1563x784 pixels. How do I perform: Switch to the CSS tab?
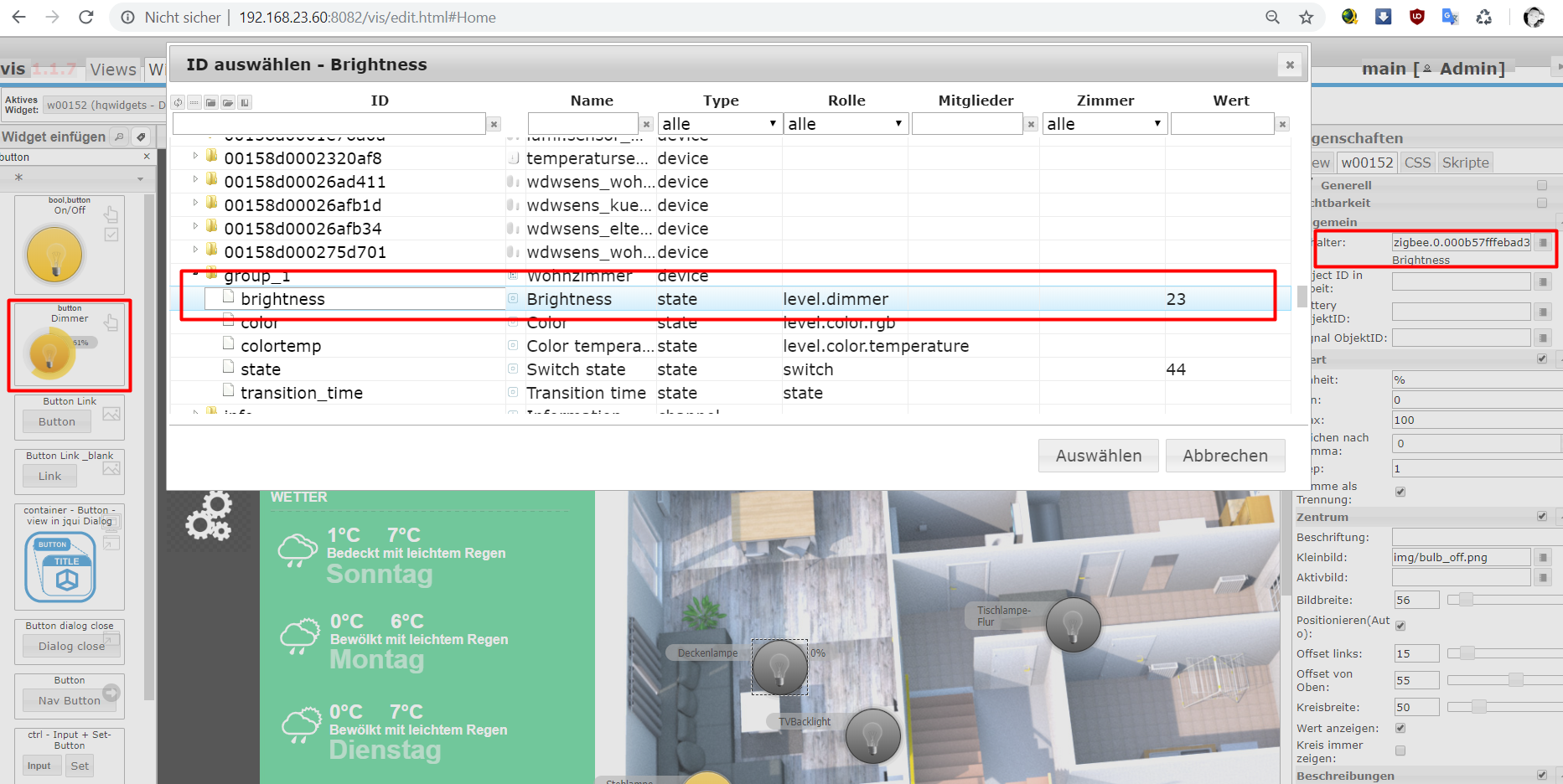(x=1417, y=162)
